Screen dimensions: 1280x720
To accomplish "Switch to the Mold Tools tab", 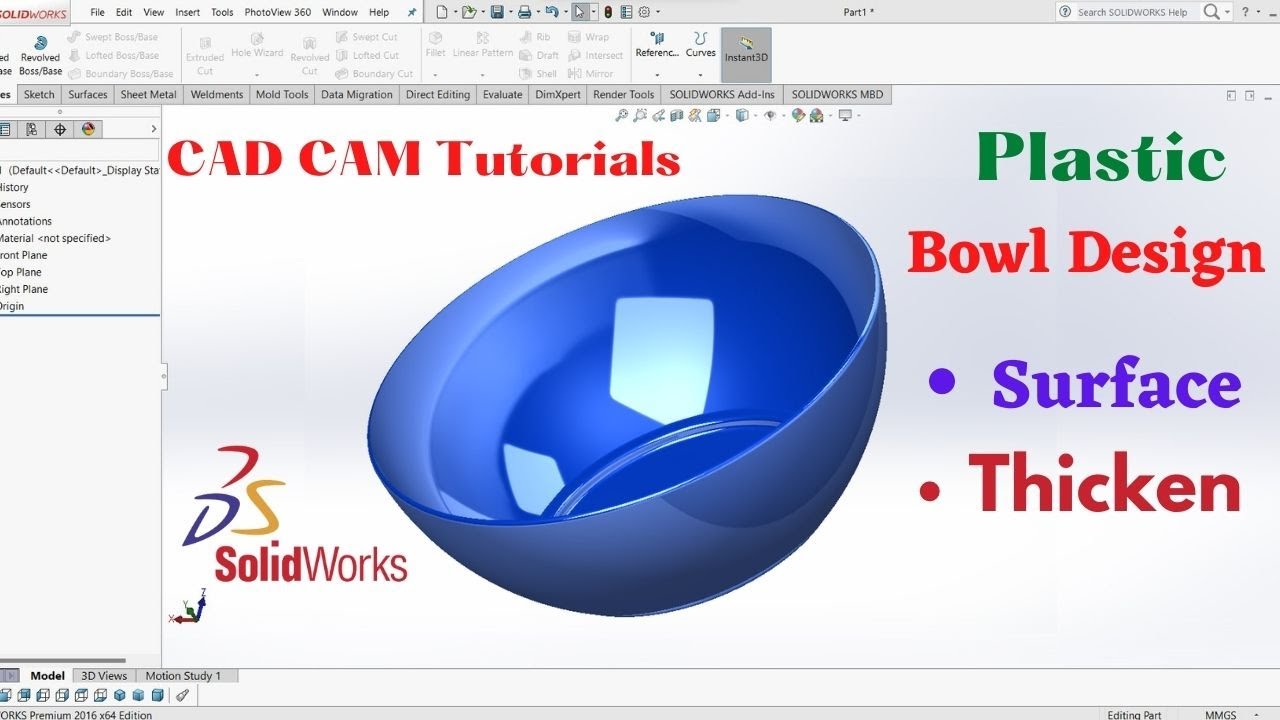I will (282, 94).
